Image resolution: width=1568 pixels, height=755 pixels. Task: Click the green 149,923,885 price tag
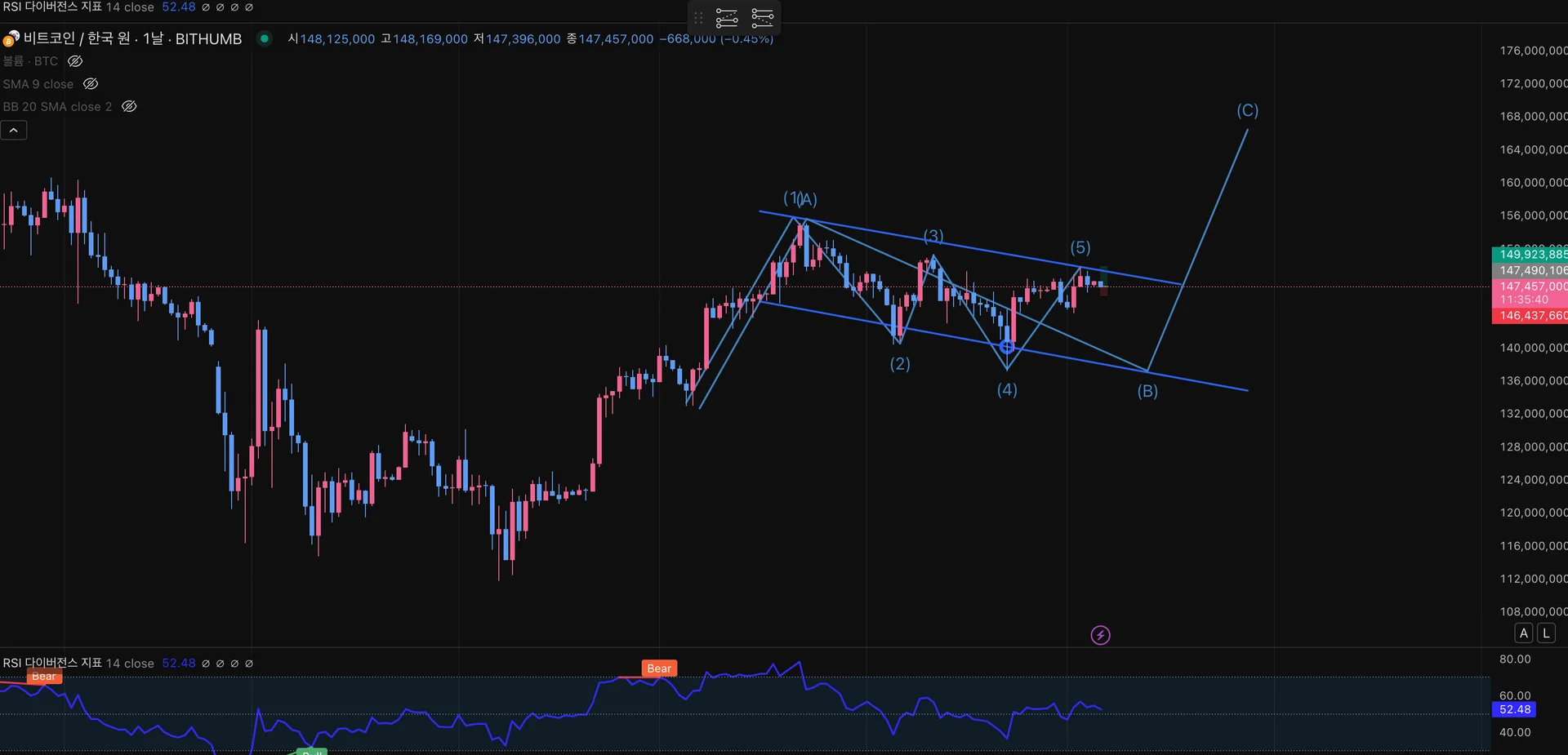(x=1530, y=255)
